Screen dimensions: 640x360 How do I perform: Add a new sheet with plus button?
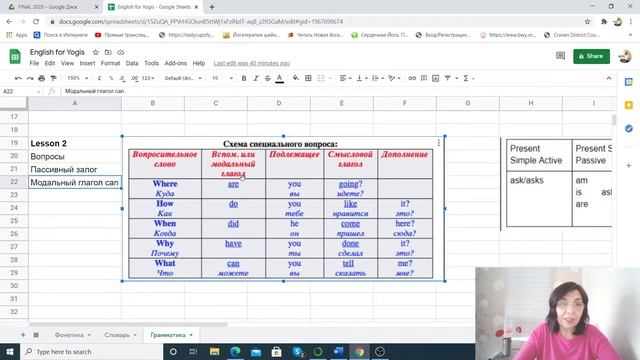23,335
